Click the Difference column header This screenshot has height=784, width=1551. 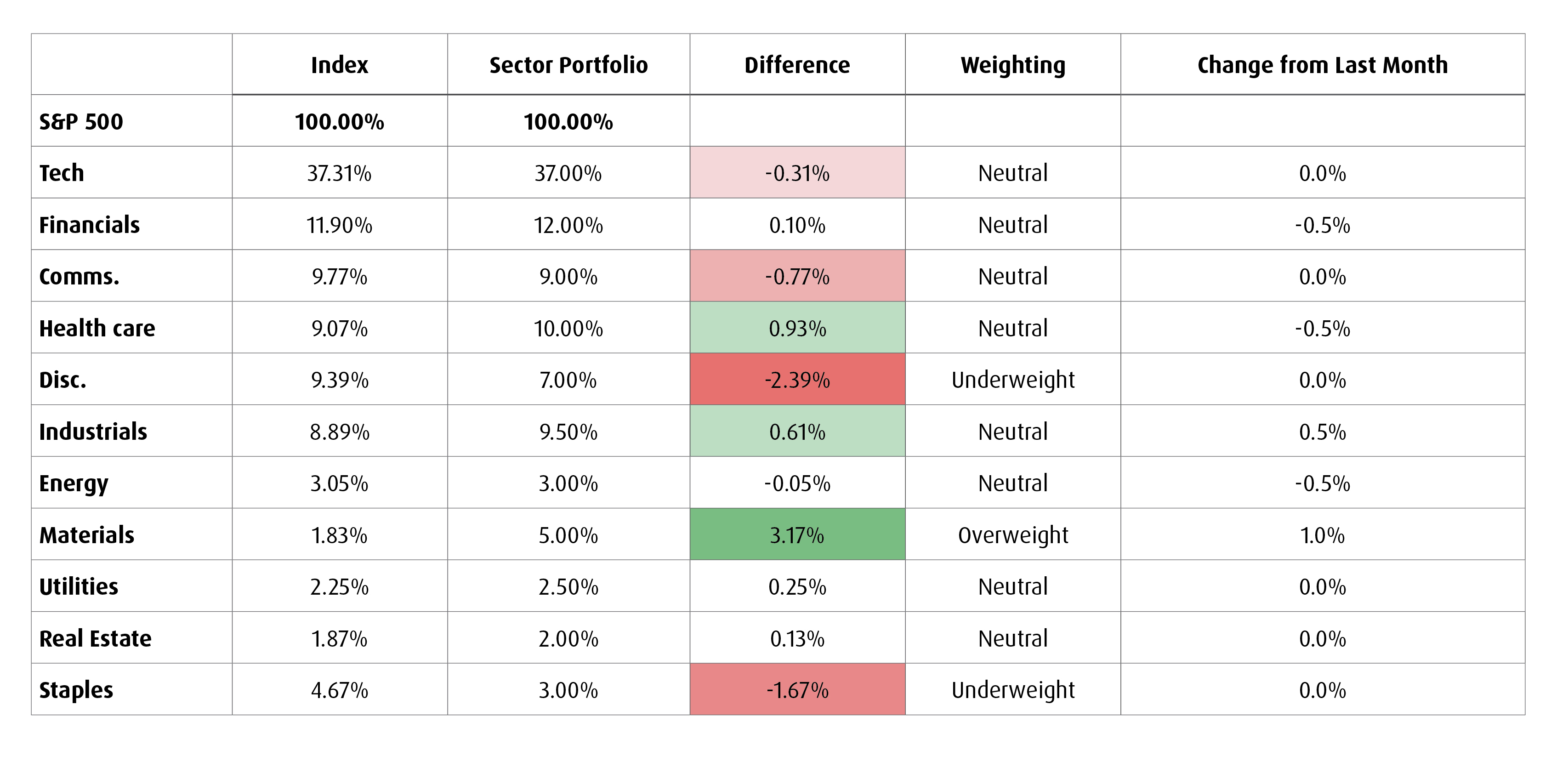797,65
